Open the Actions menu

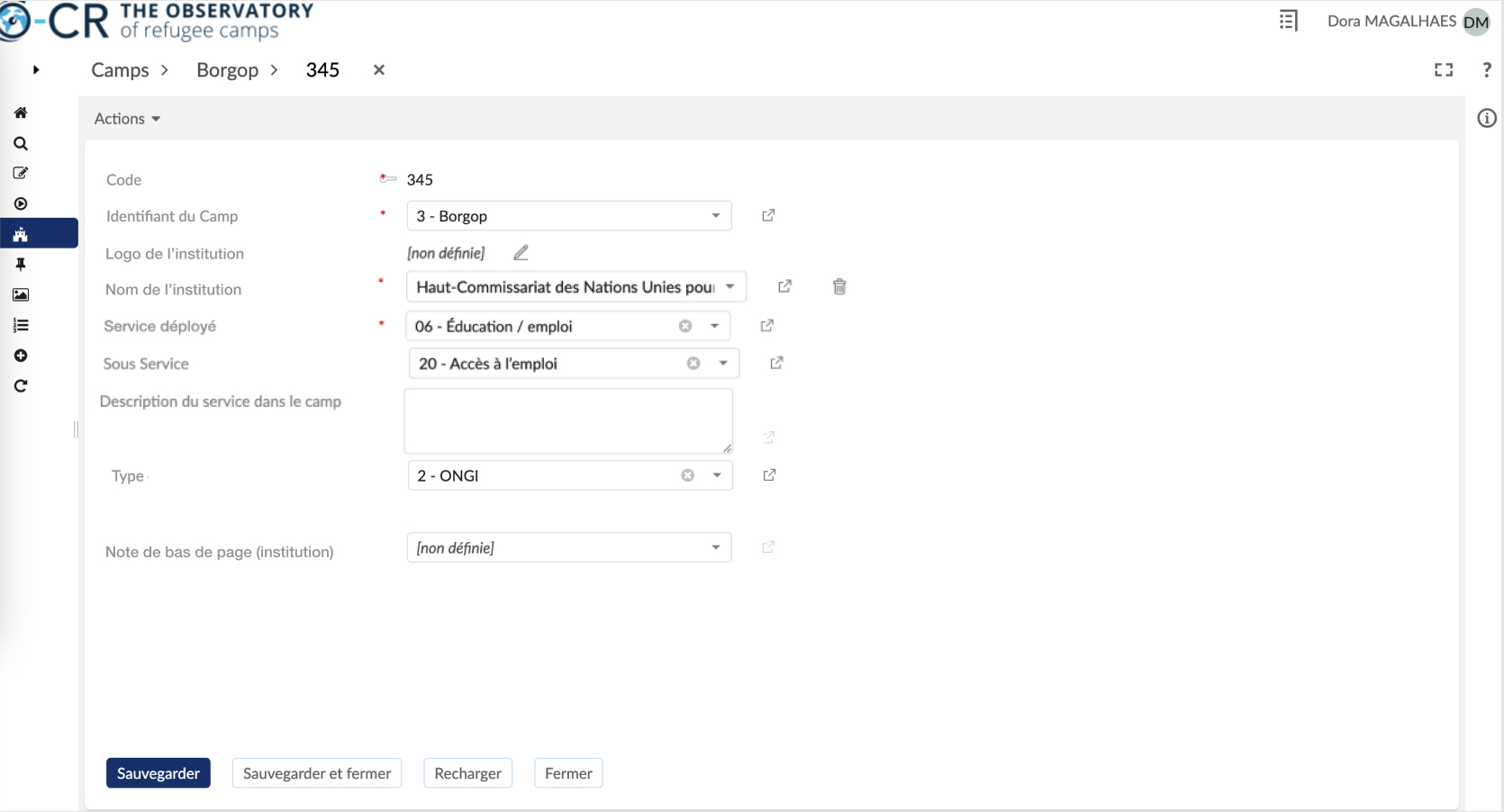127,119
